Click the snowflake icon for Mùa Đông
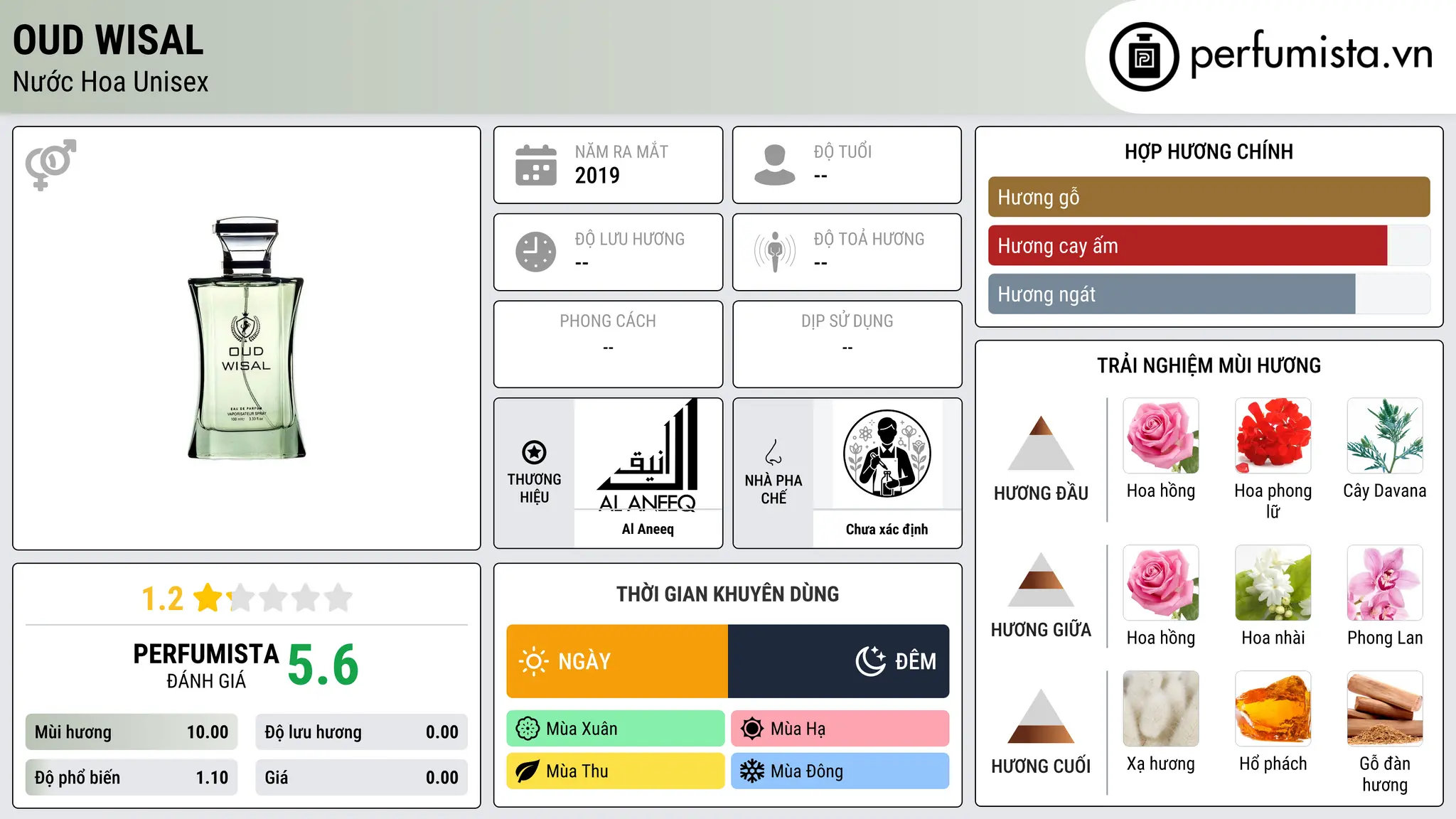This screenshot has height=819, width=1456. coord(752,771)
